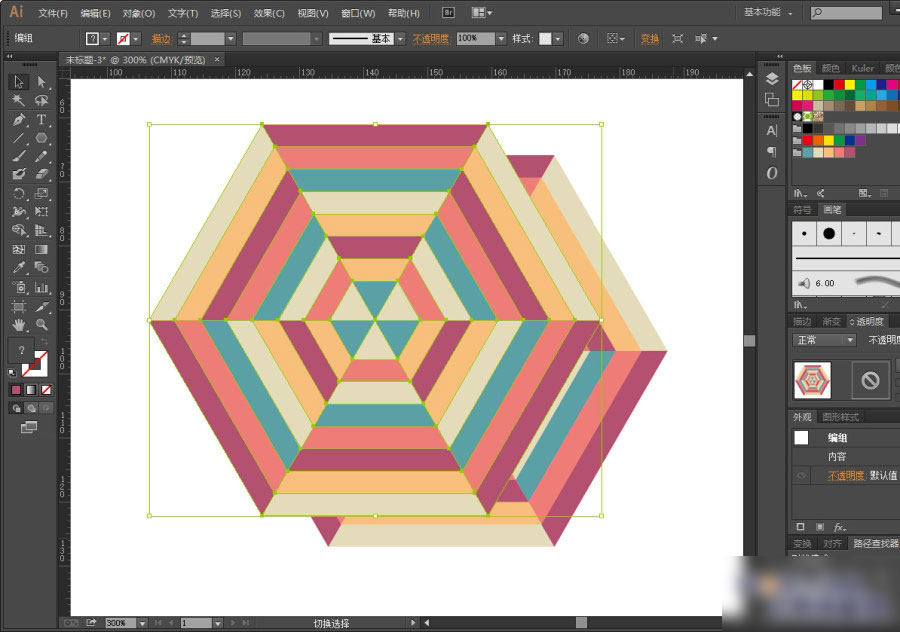Toggle visibility eye of the opacity row

tap(801, 475)
